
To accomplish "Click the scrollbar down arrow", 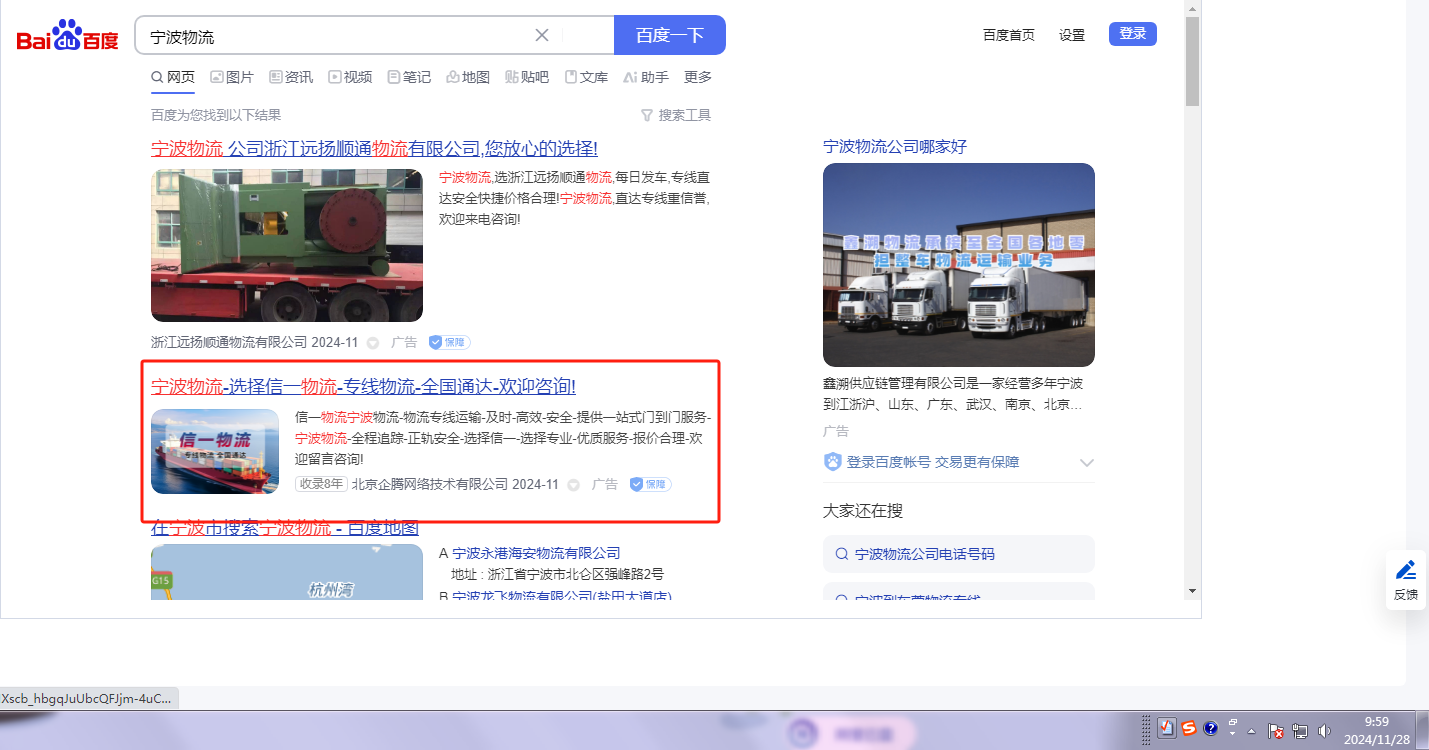I will (1192, 591).
